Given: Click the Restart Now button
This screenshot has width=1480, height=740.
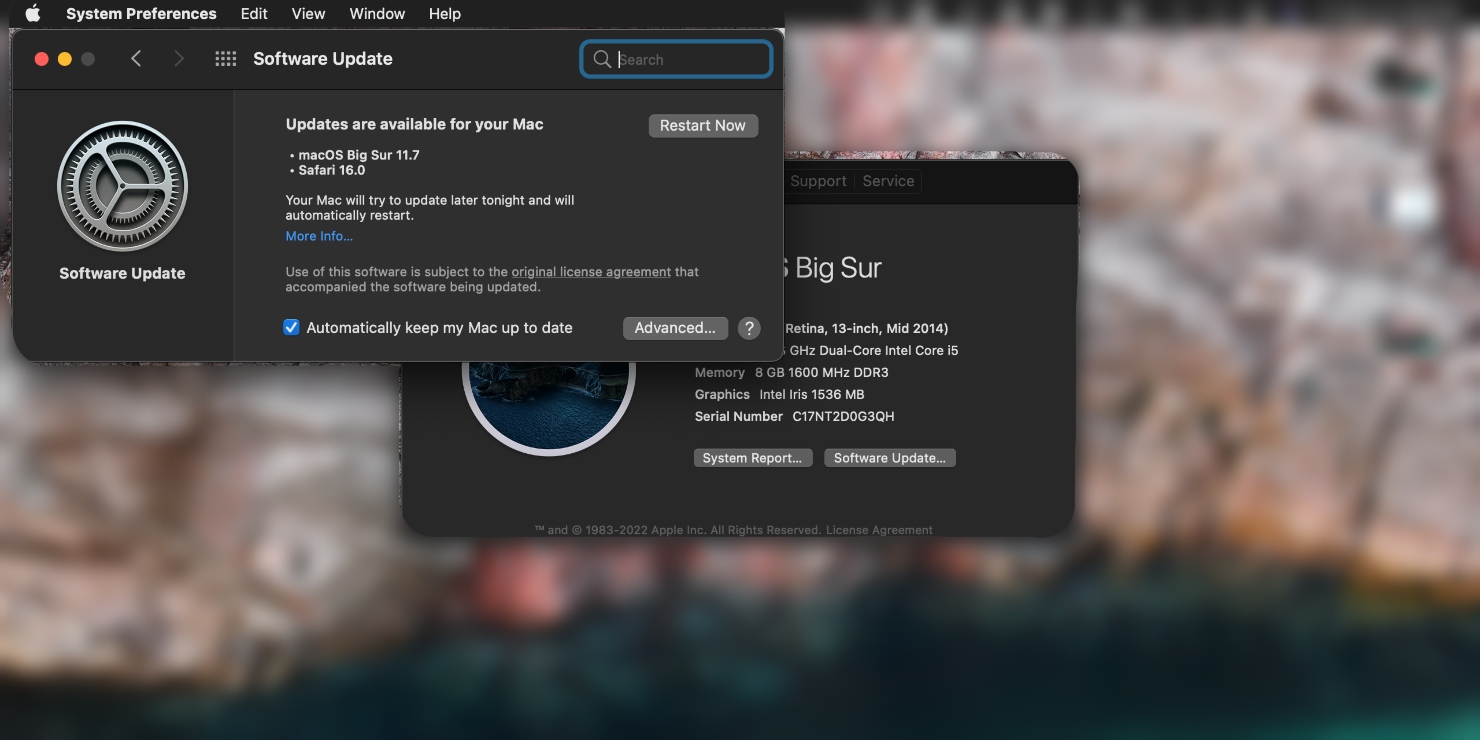Looking at the screenshot, I should pyautogui.click(x=703, y=125).
